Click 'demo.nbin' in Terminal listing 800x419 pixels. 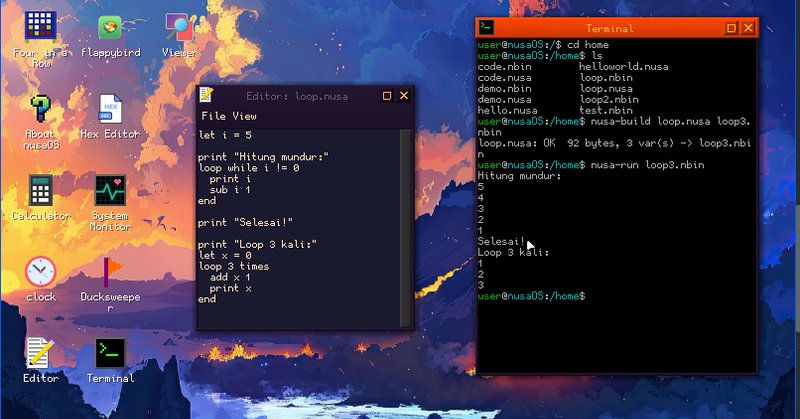[505, 88]
